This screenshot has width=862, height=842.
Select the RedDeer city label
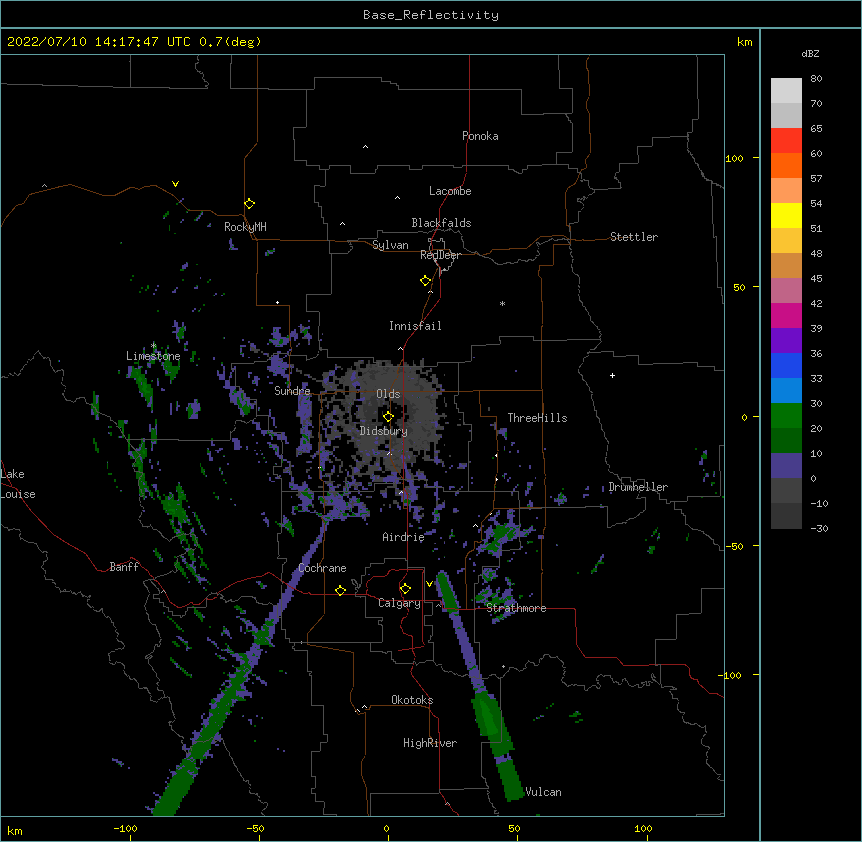440,255
